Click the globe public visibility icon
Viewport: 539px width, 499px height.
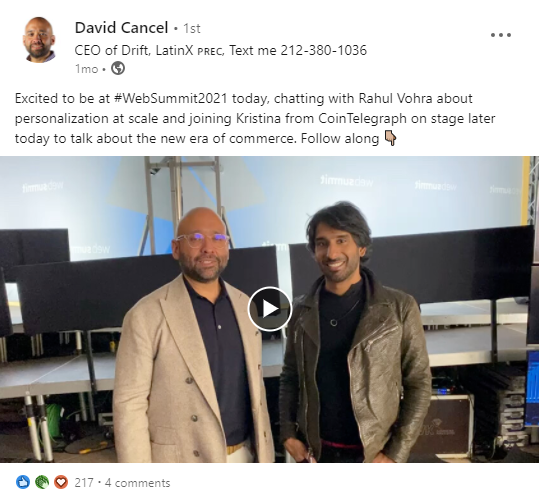click(118, 68)
